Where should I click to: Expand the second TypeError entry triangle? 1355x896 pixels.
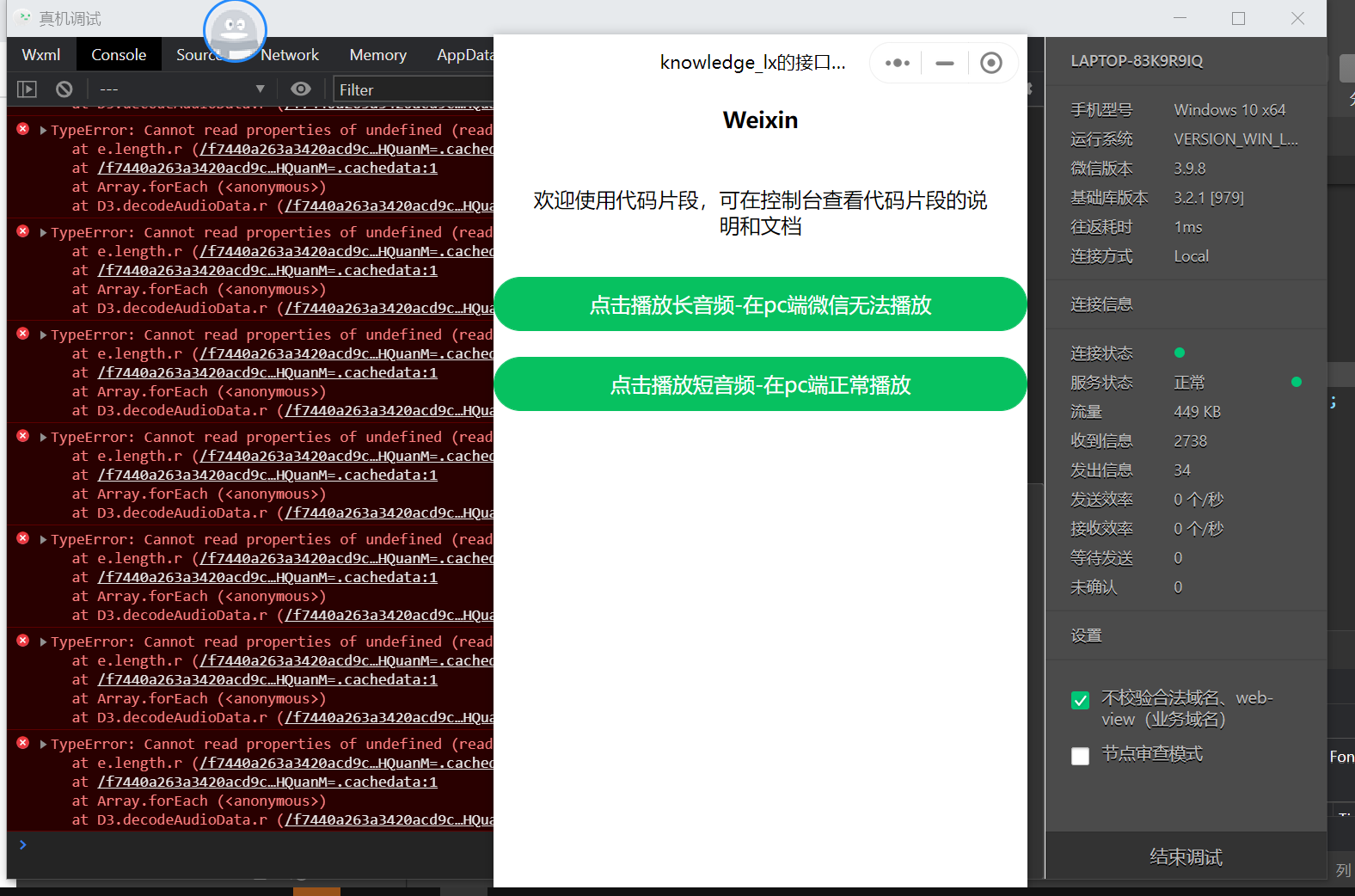click(43, 233)
